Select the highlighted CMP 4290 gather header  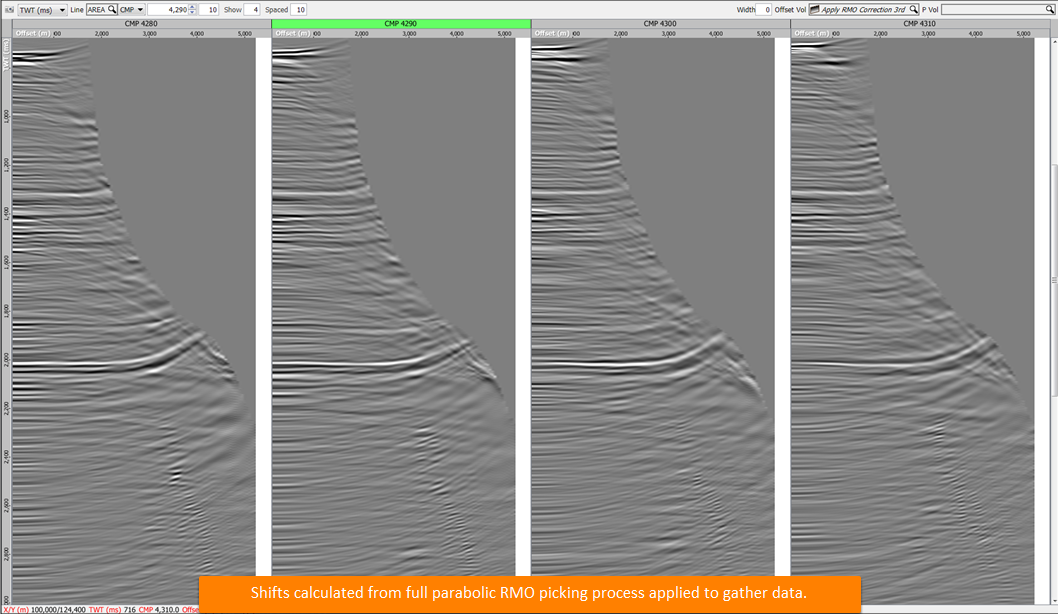point(401,24)
